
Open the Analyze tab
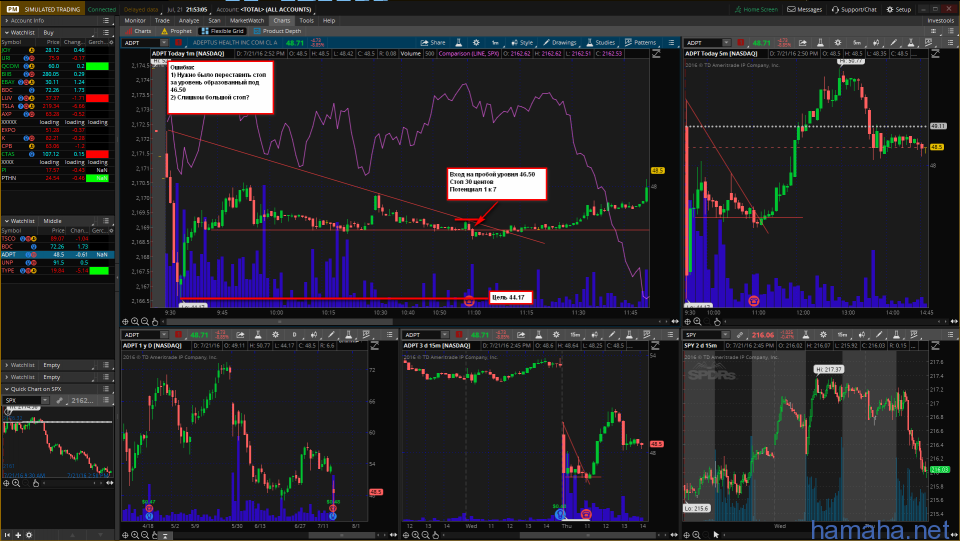(x=189, y=20)
